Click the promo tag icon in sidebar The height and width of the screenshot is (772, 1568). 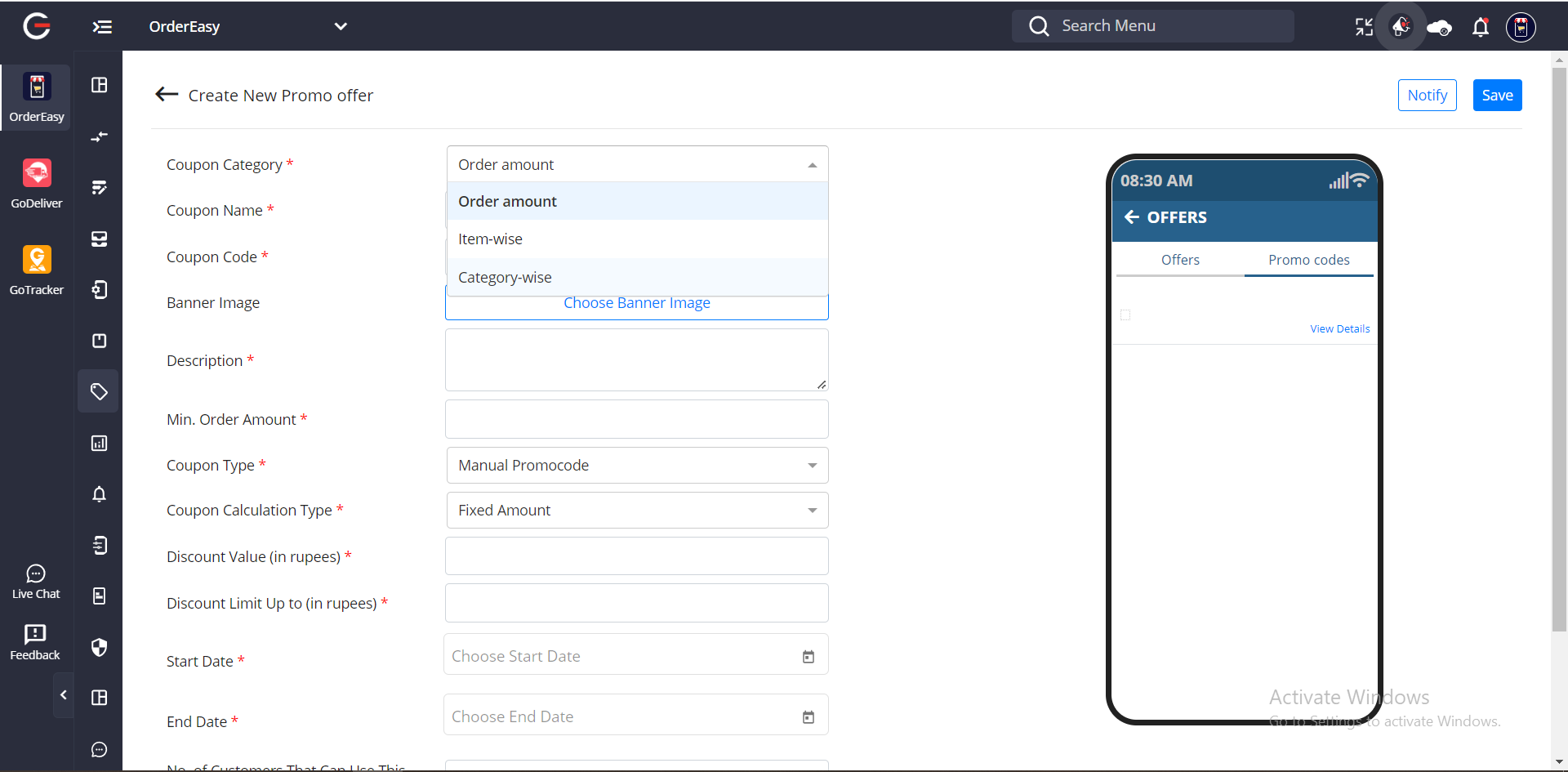[99, 392]
